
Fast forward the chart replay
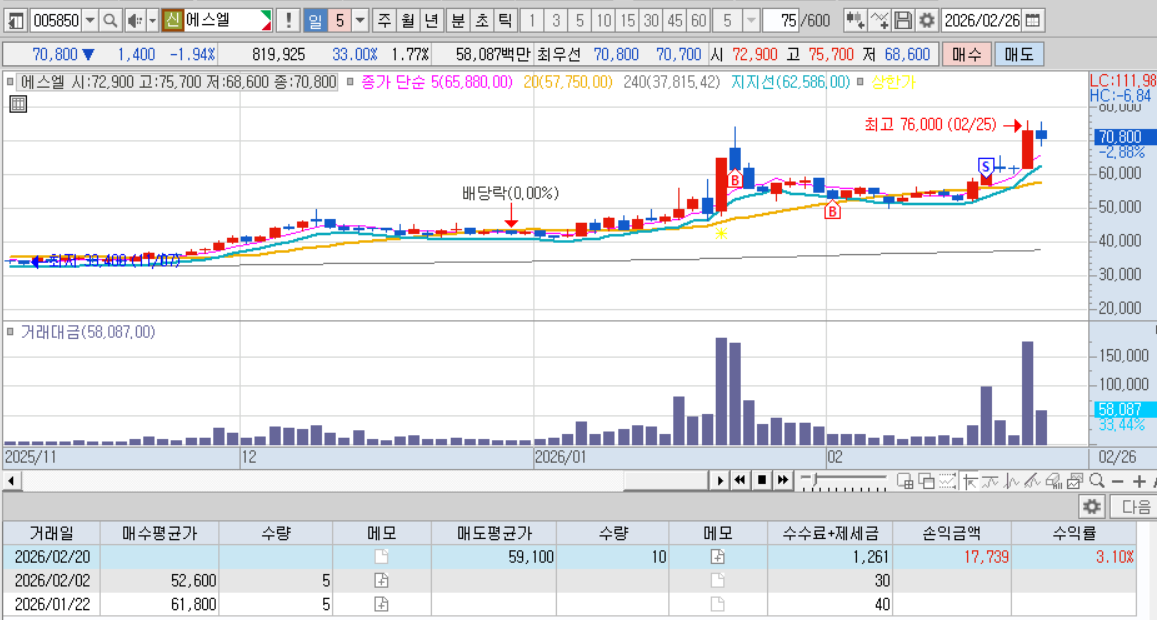(x=782, y=480)
